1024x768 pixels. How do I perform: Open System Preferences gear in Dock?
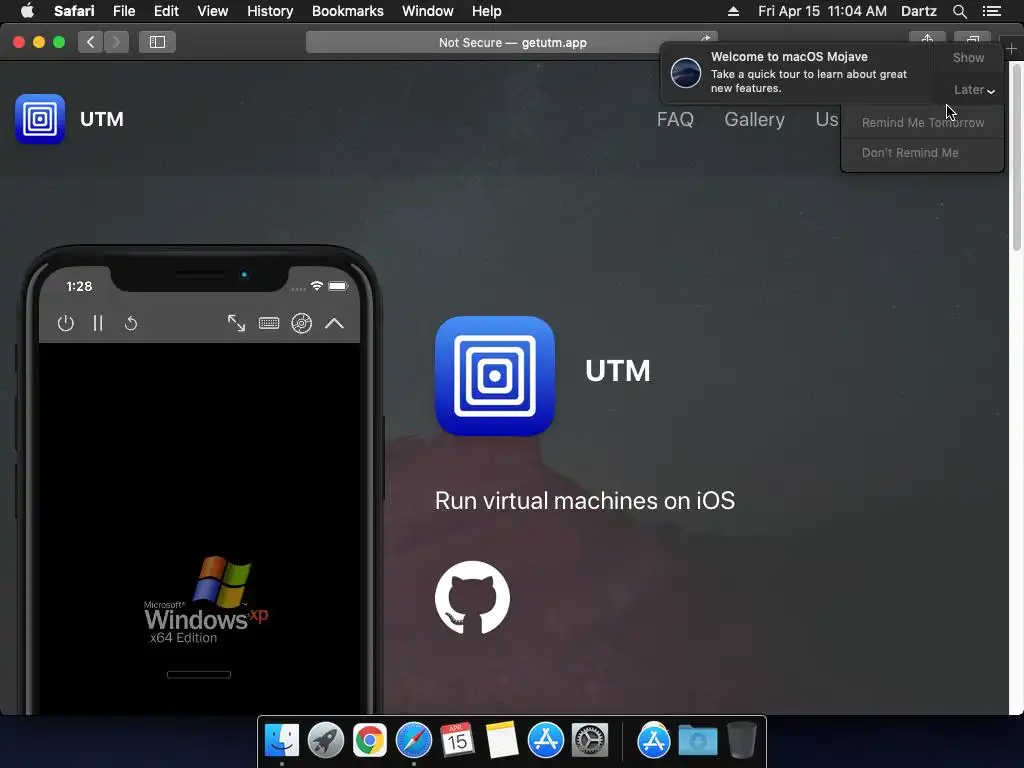[590, 741]
